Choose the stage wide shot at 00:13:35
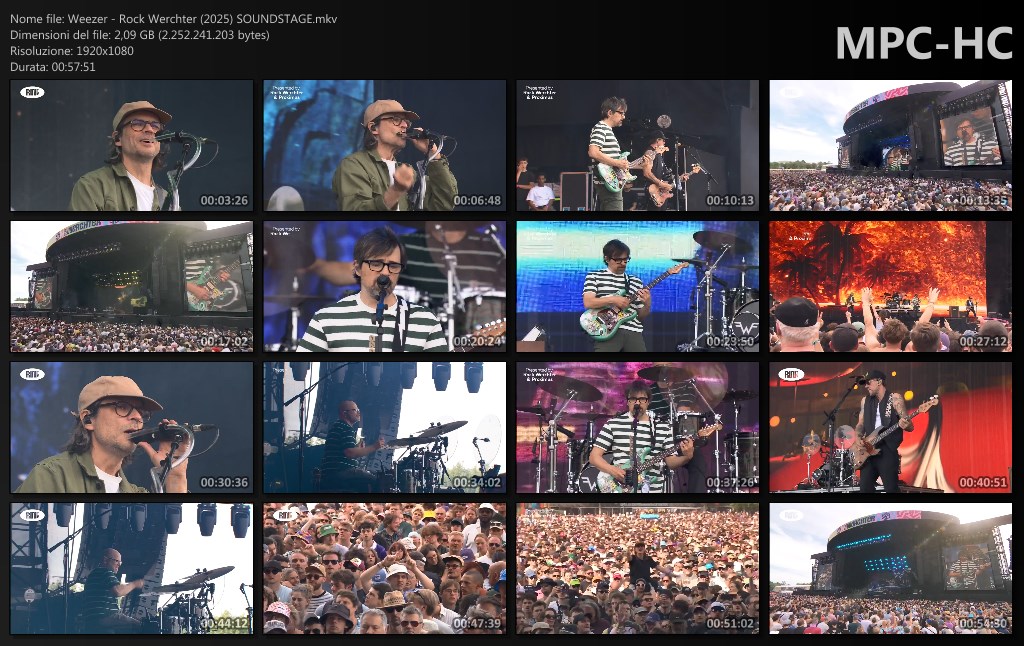Screen dimensions: 1024x646 (x=890, y=146)
